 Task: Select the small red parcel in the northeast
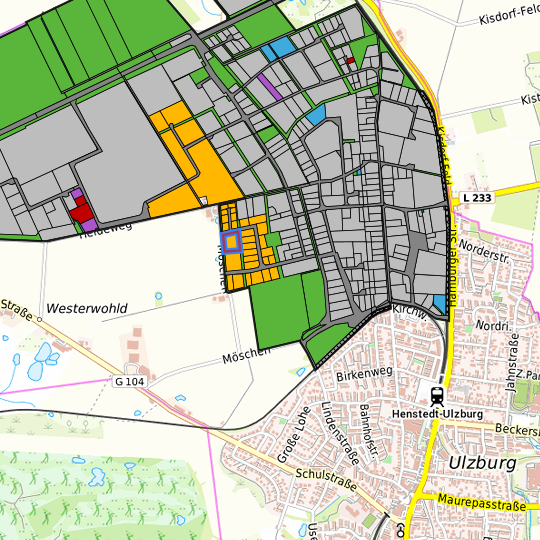351,61
